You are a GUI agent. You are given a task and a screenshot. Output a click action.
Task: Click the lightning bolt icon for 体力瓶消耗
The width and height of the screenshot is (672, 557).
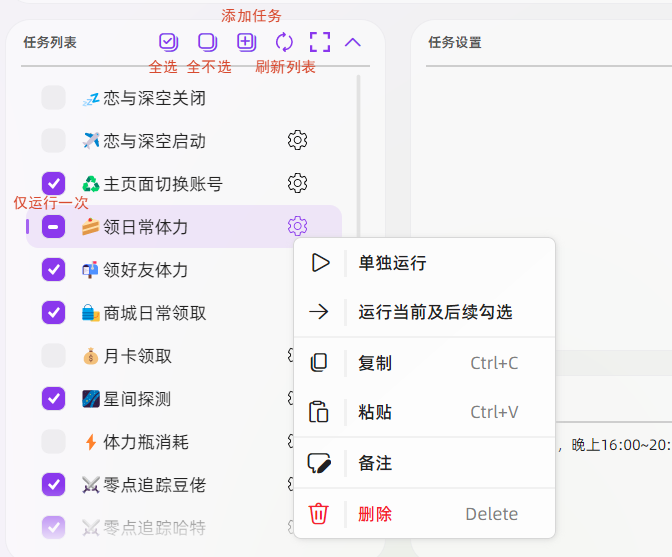coord(91,442)
